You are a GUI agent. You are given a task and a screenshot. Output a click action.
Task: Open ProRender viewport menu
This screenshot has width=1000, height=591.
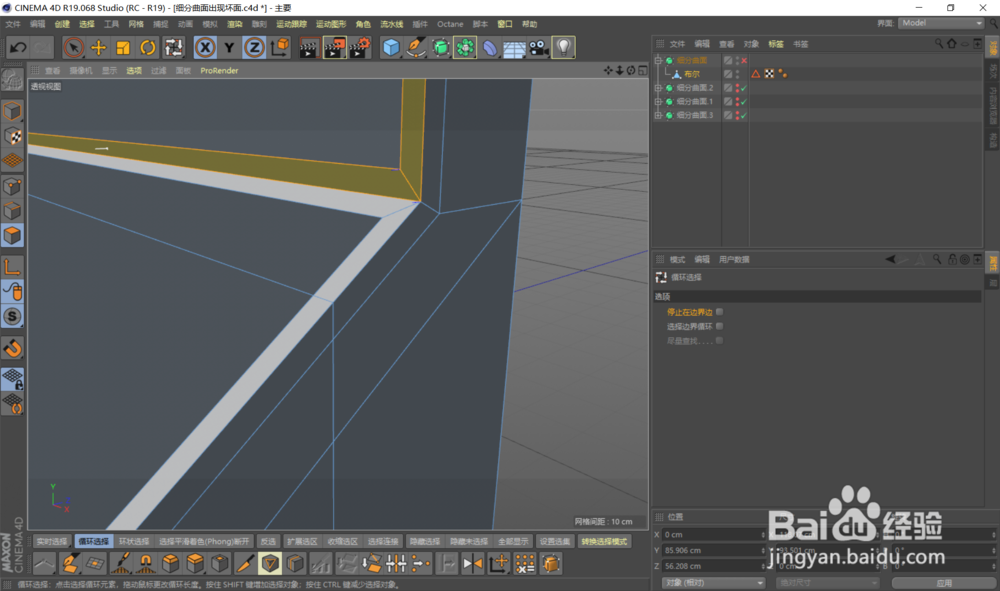219,71
